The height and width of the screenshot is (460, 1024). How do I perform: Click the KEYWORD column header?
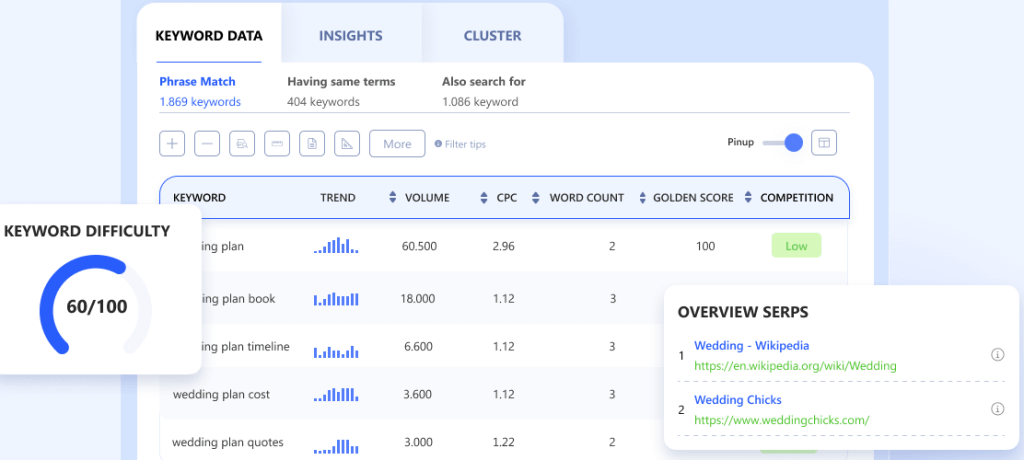pyautogui.click(x=199, y=197)
